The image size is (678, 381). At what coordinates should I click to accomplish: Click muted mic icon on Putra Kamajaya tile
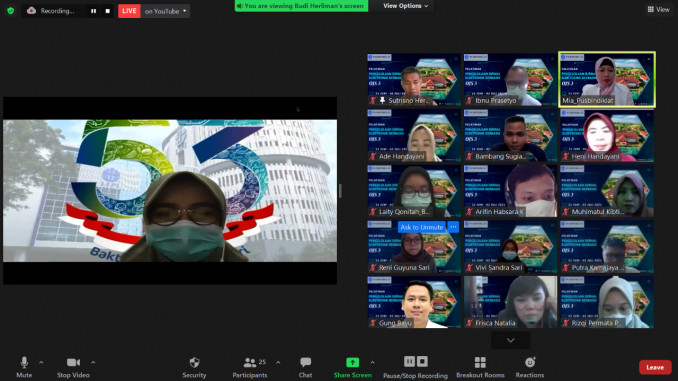(566, 267)
